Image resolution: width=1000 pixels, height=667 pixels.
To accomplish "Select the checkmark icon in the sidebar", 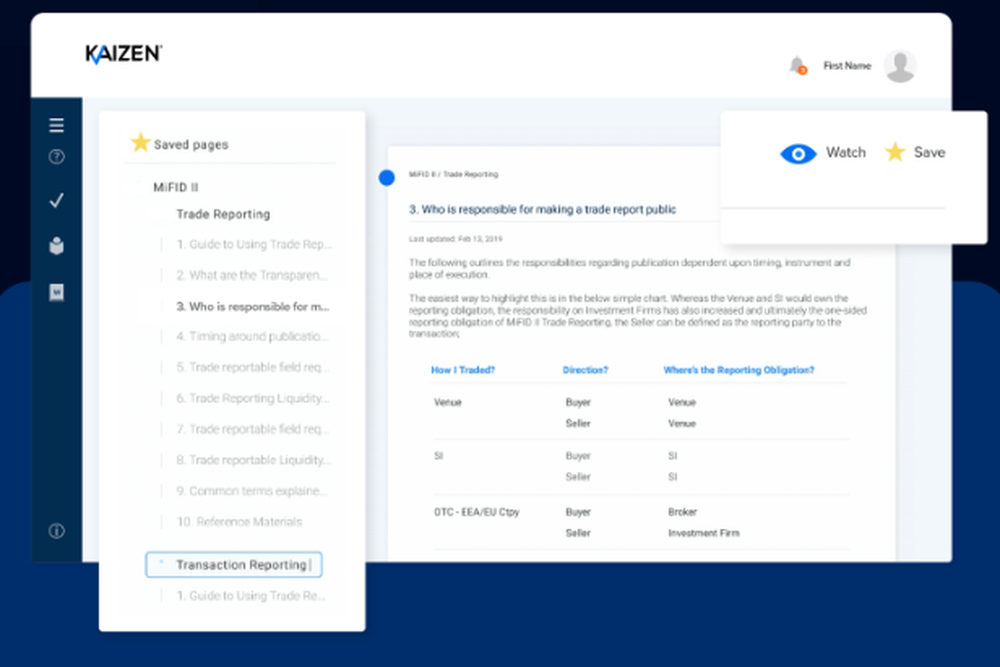I will tap(56, 200).
